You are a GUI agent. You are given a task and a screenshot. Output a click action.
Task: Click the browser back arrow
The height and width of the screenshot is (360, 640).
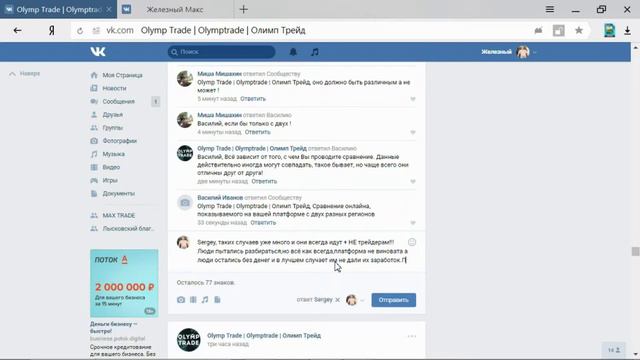click(x=18, y=30)
